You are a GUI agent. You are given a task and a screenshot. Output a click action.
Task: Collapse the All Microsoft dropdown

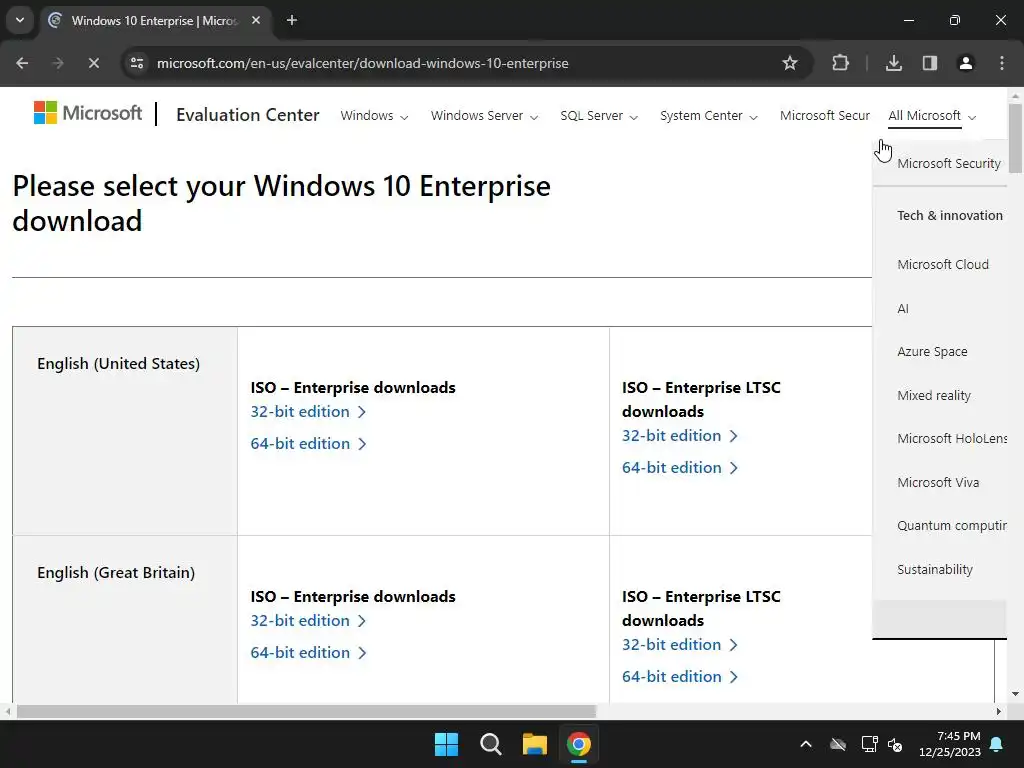point(932,116)
